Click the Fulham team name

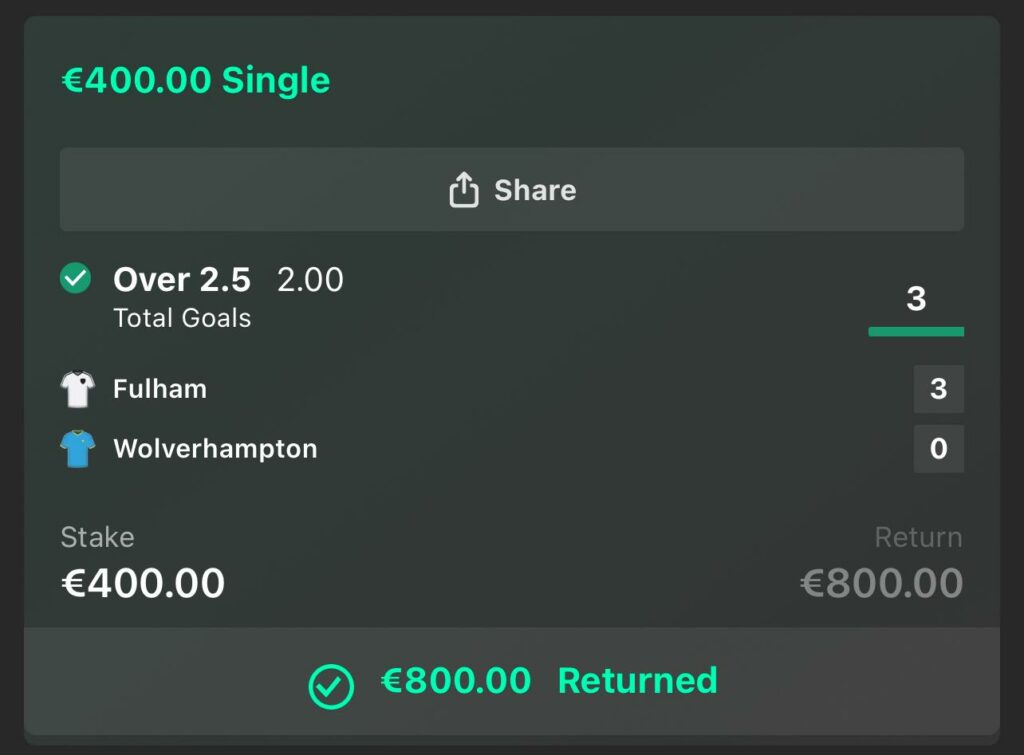pyautogui.click(x=159, y=389)
